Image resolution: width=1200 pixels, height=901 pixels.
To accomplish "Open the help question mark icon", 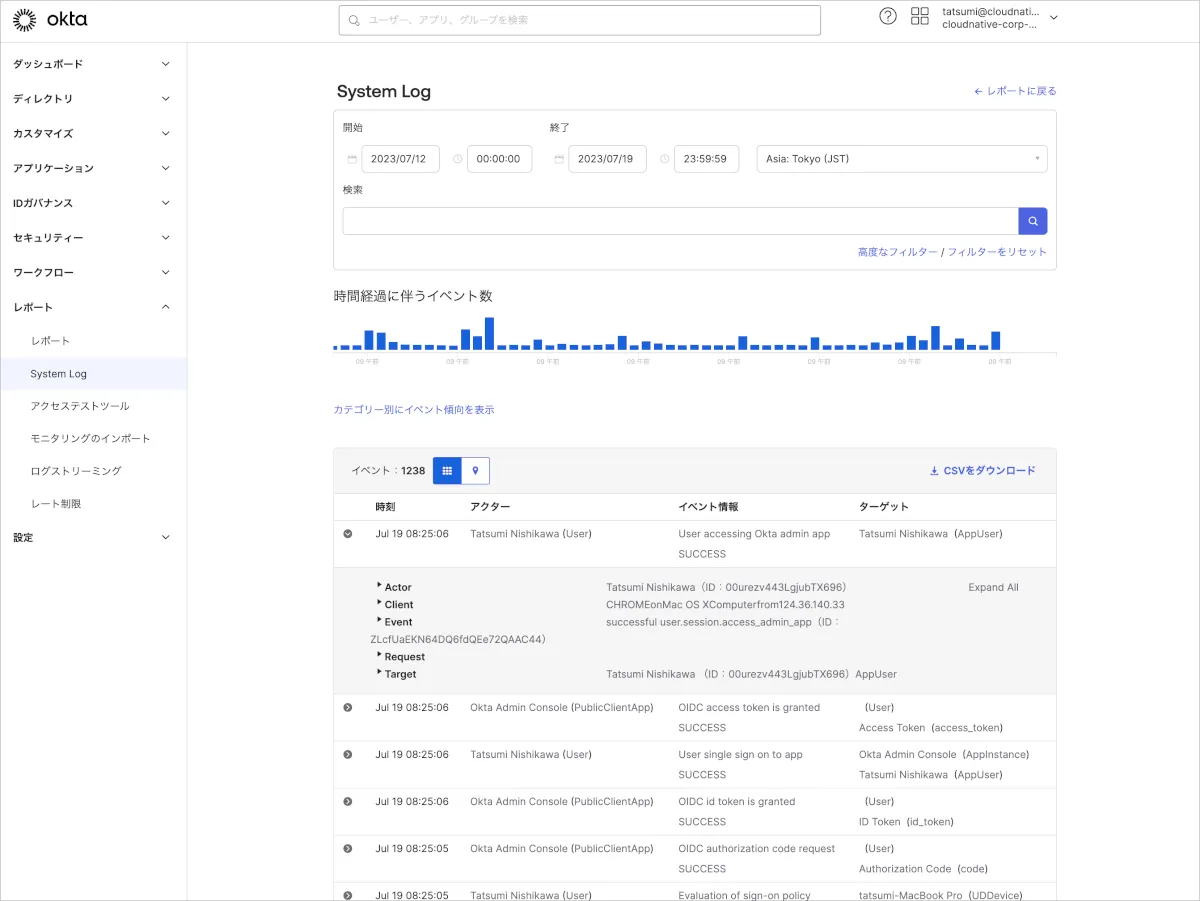I will tap(887, 16).
